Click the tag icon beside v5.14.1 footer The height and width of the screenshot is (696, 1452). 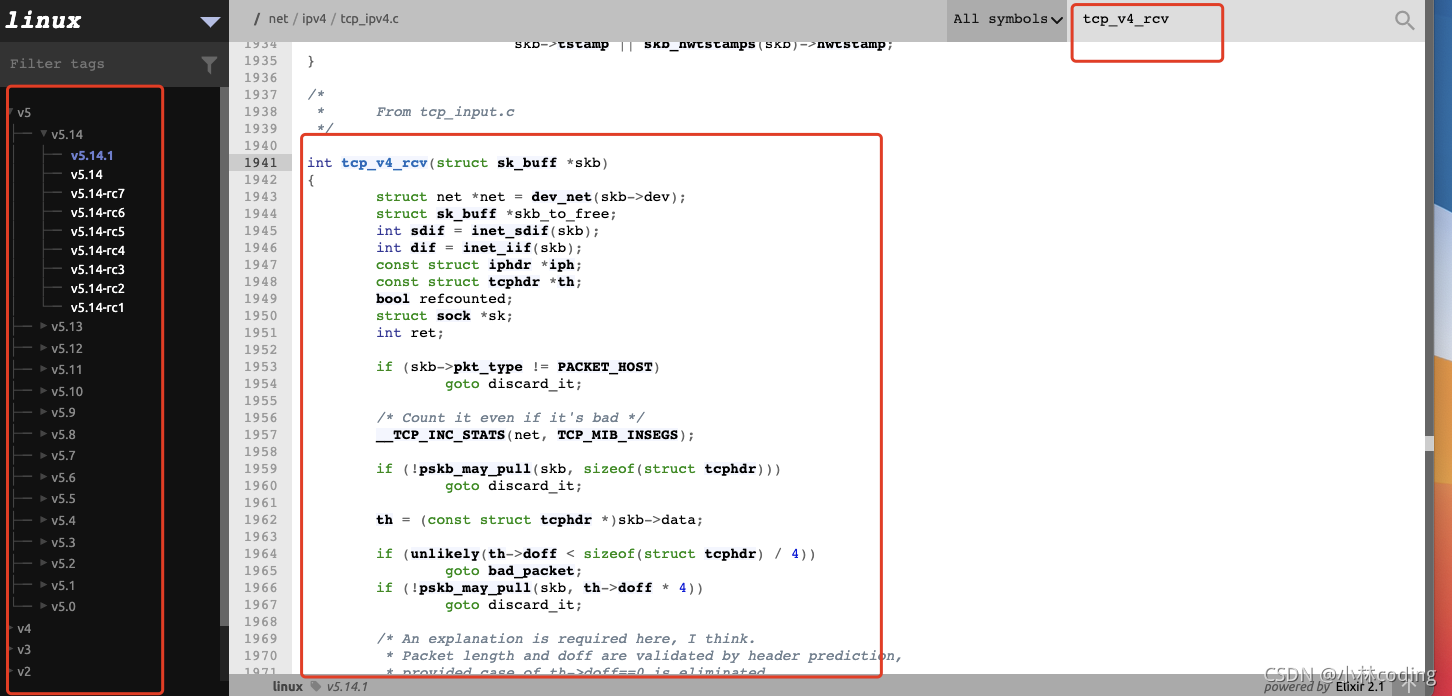tap(316, 686)
